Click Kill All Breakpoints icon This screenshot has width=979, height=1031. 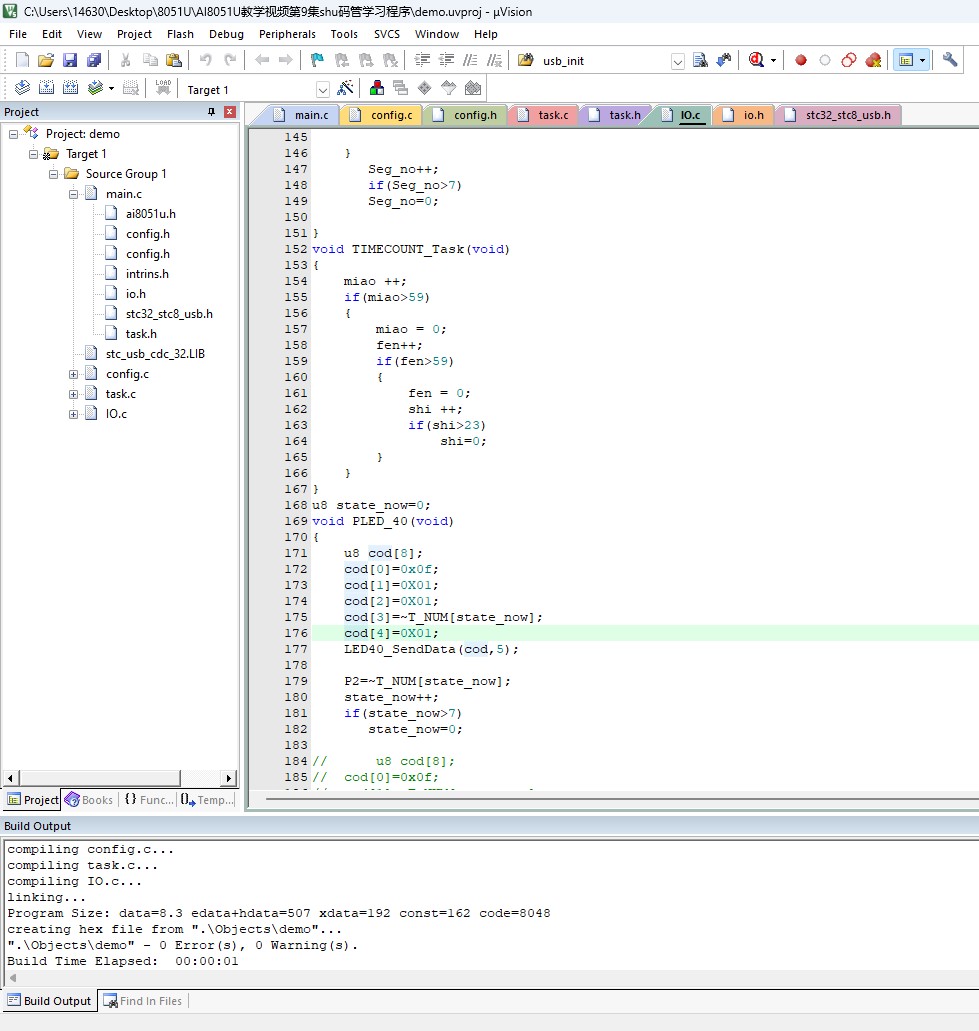pyautogui.click(x=873, y=60)
